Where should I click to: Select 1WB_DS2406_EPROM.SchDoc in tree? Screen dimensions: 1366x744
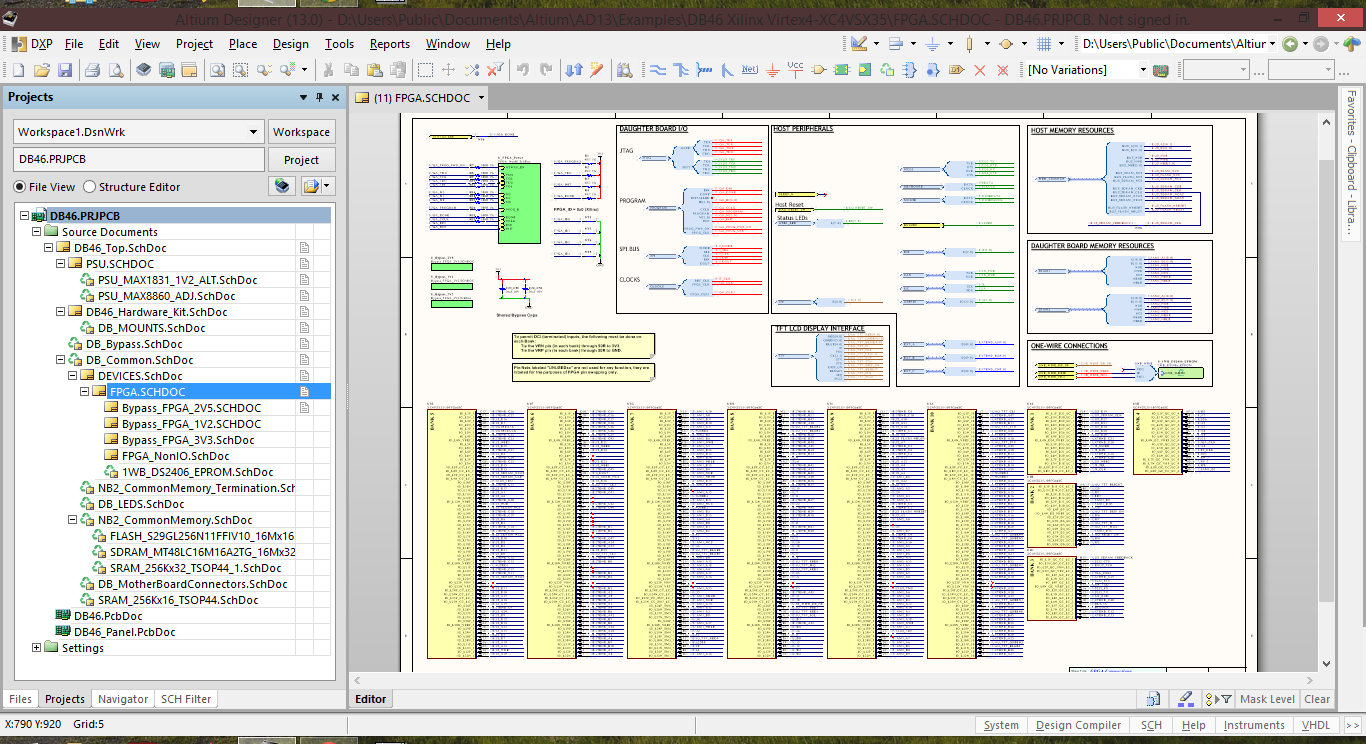197,472
